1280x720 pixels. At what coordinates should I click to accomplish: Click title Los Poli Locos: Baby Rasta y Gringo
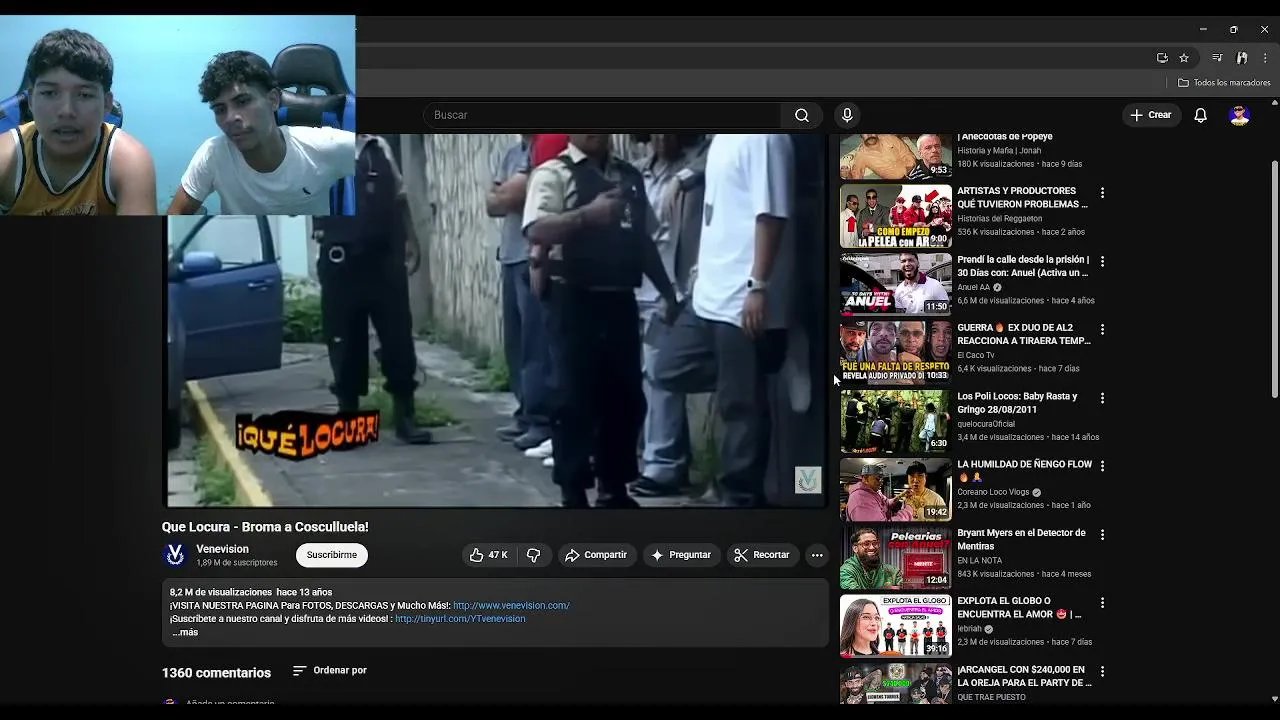pos(1017,403)
